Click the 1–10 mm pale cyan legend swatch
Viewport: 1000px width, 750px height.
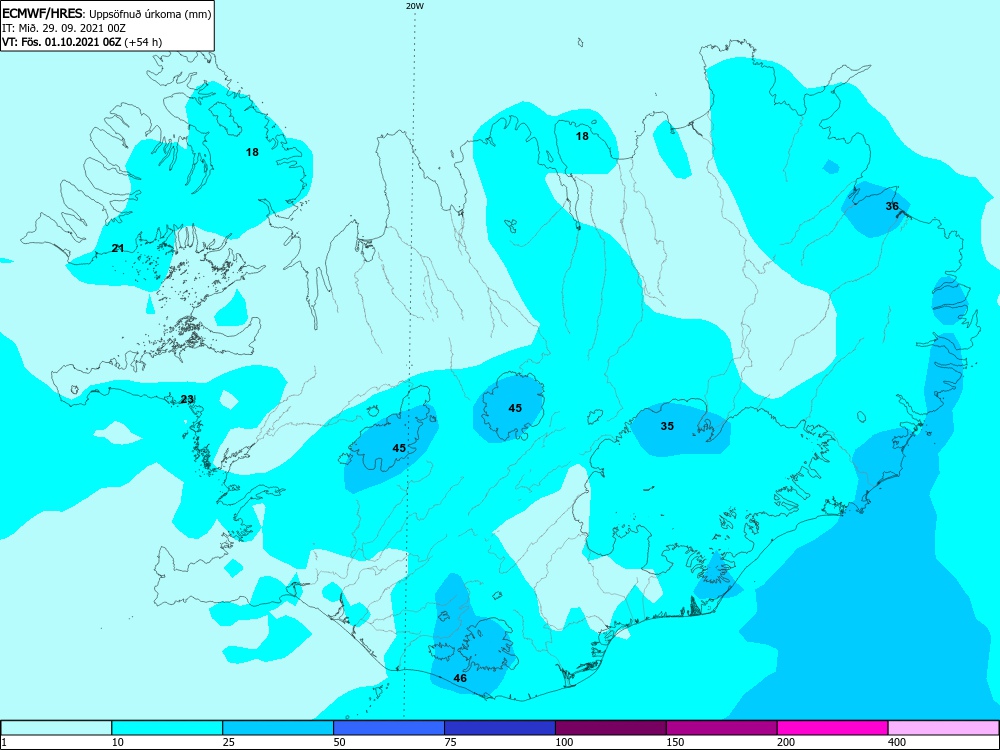pos(56,728)
